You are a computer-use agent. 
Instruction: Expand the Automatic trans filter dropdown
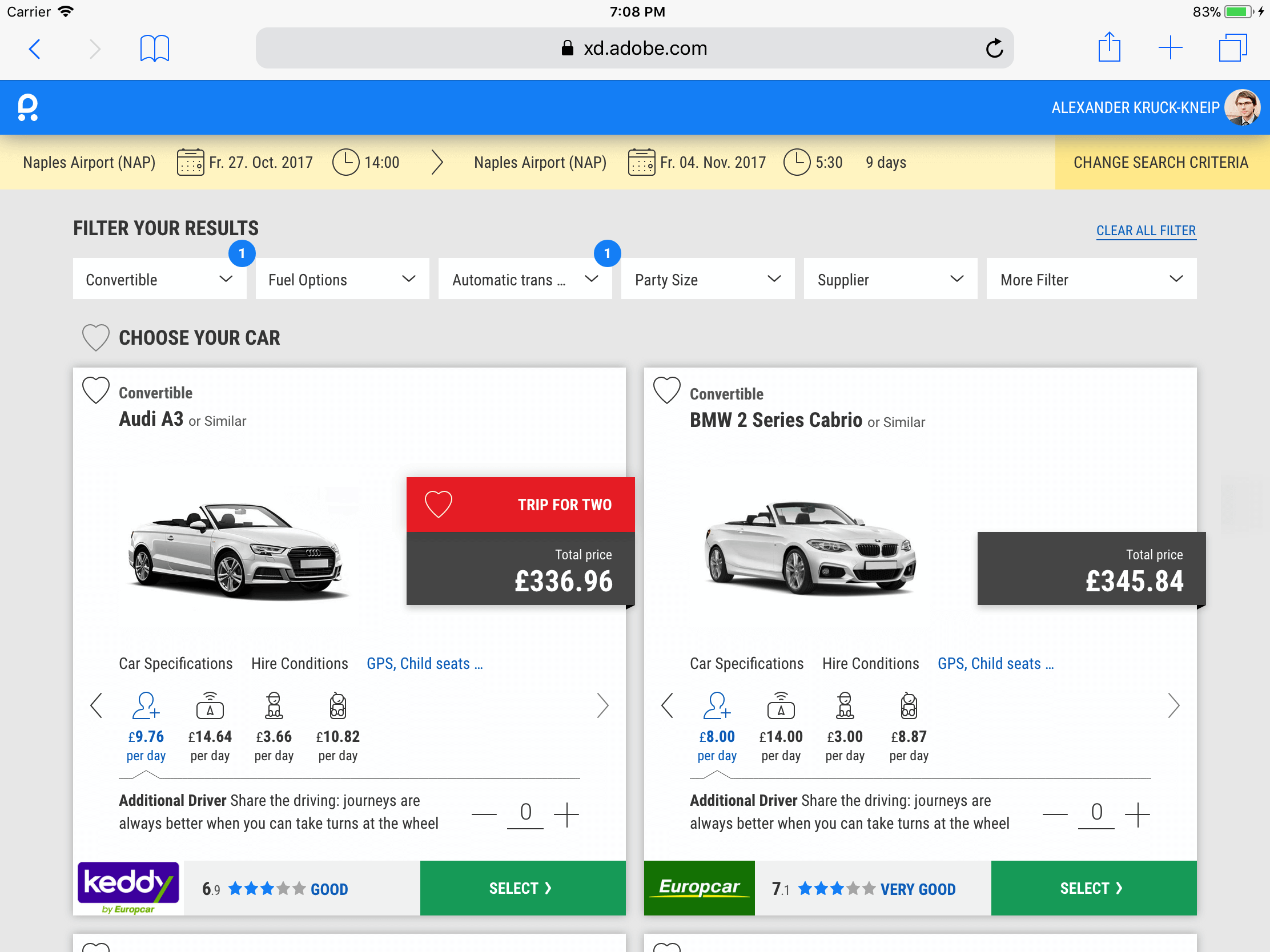[x=525, y=279]
